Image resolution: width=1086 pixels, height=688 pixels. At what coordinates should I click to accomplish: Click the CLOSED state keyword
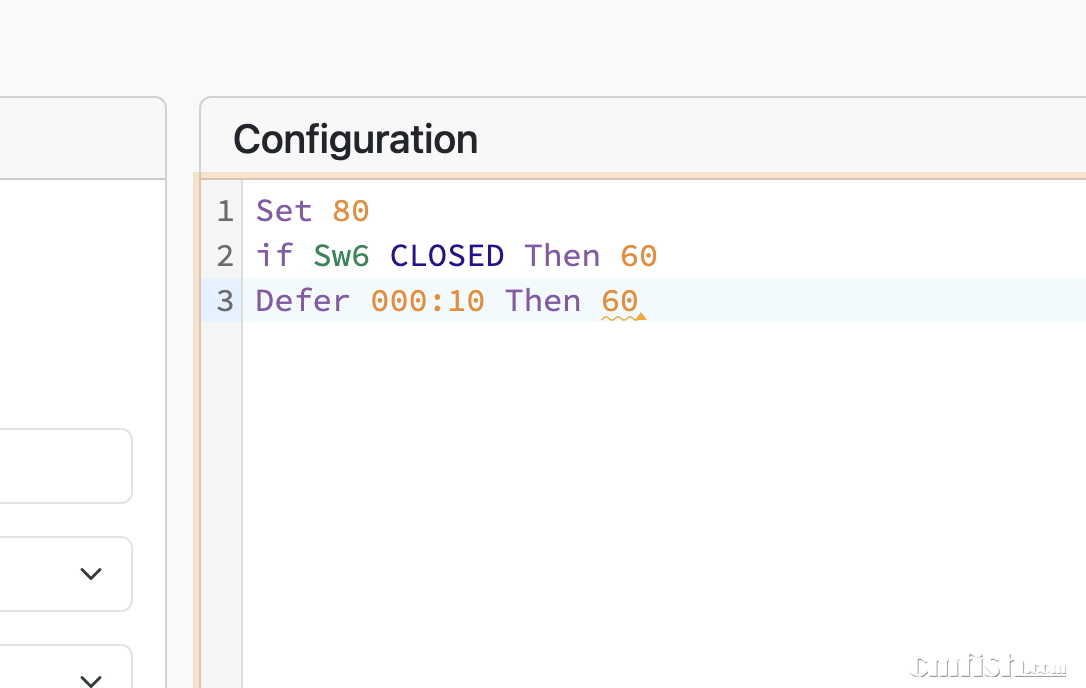[447, 256]
